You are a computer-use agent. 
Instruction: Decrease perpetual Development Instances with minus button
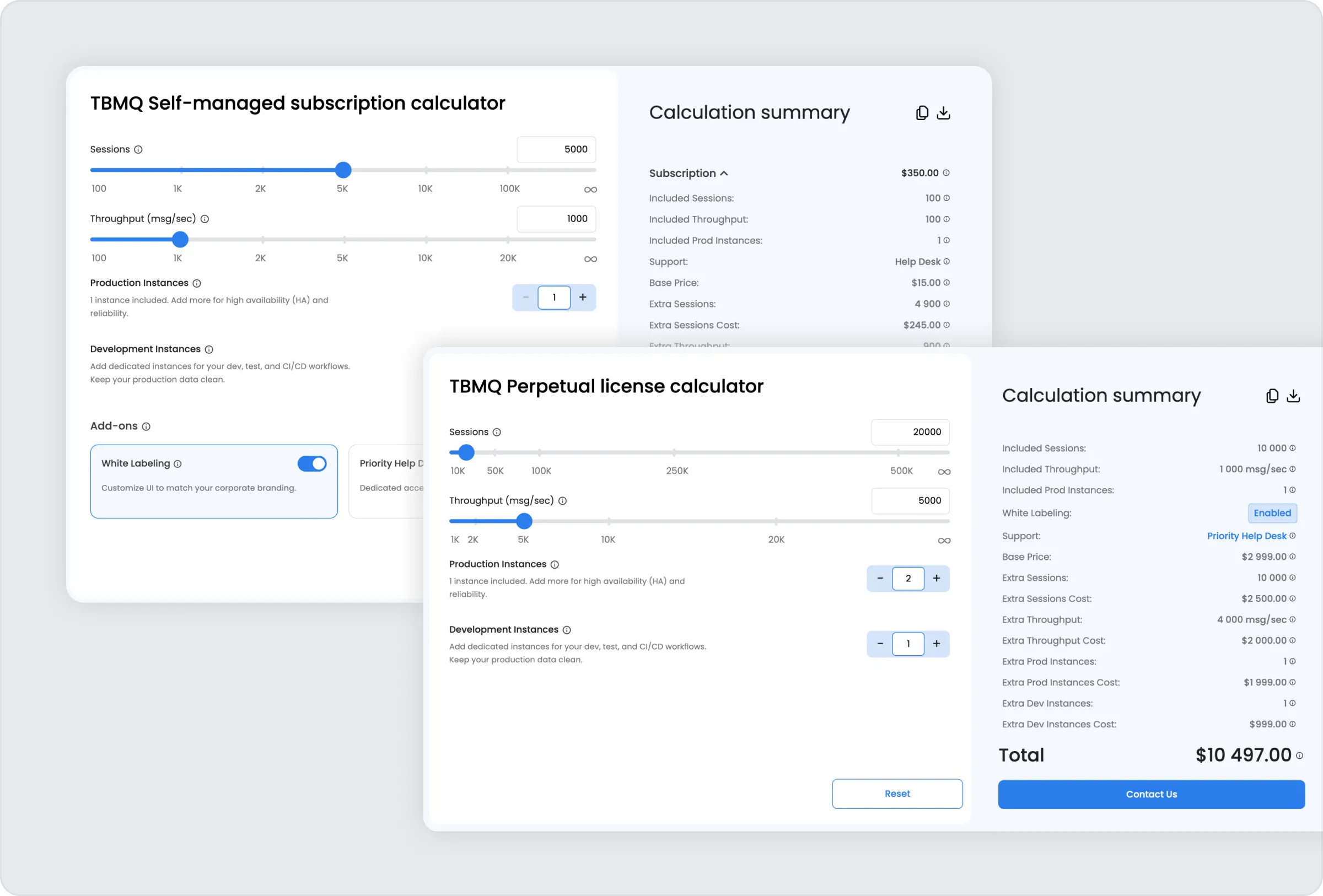tap(880, 644)
